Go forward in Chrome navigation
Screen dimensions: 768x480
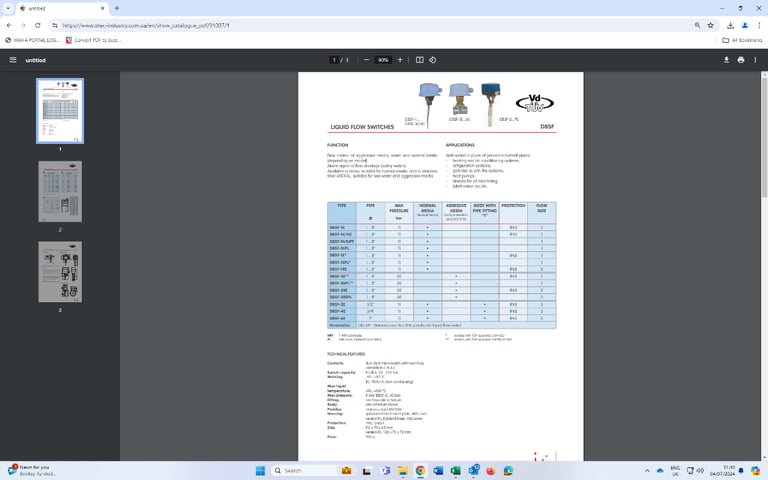click(x=23, y=25)
